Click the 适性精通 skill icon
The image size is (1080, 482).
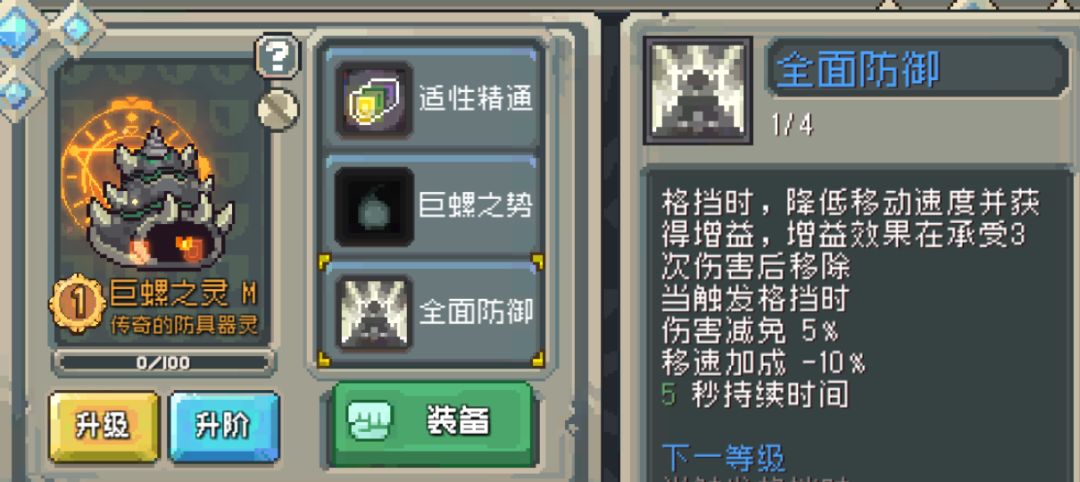pyautogui.click(x=374, y=100)
